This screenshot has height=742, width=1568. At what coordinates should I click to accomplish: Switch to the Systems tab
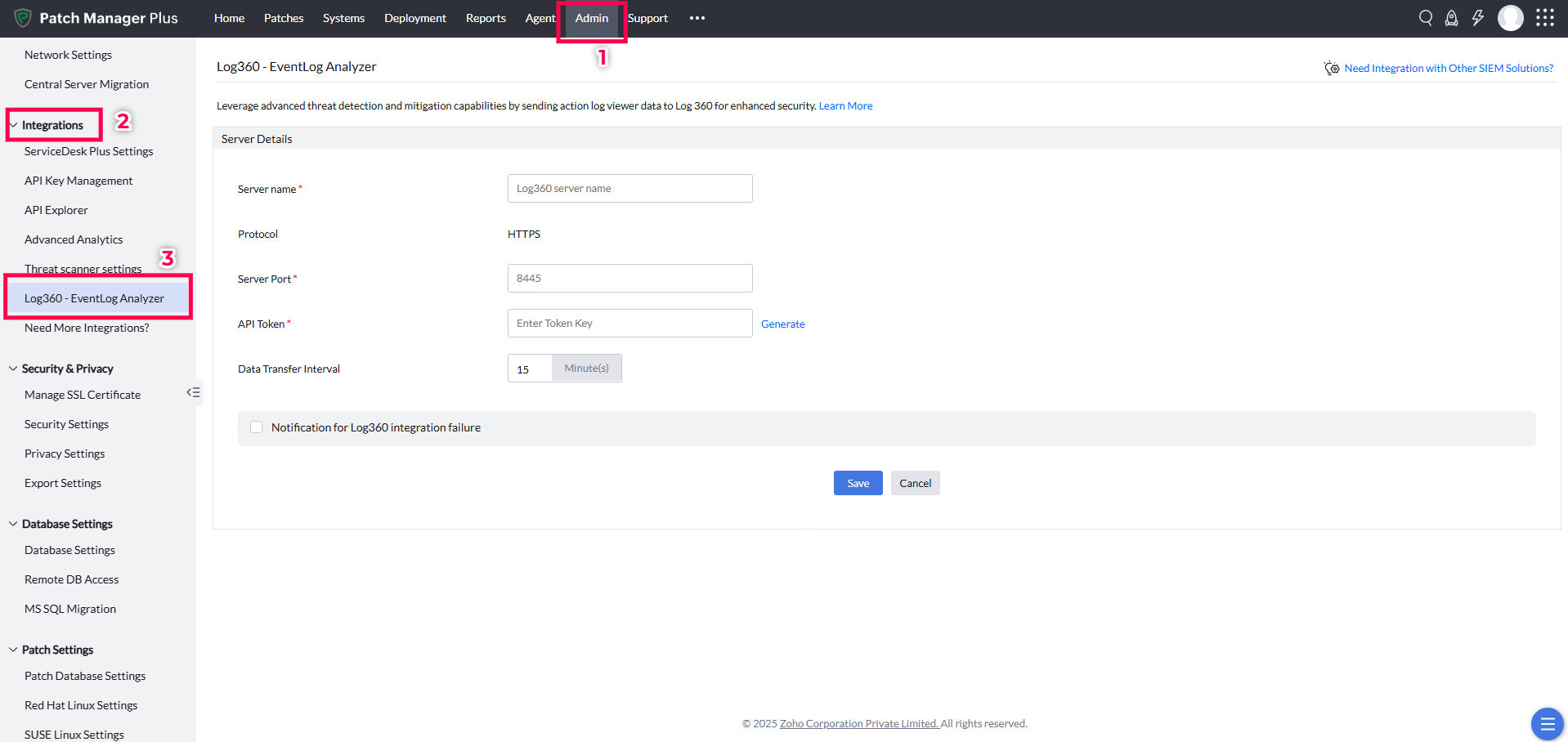(343, 18)
